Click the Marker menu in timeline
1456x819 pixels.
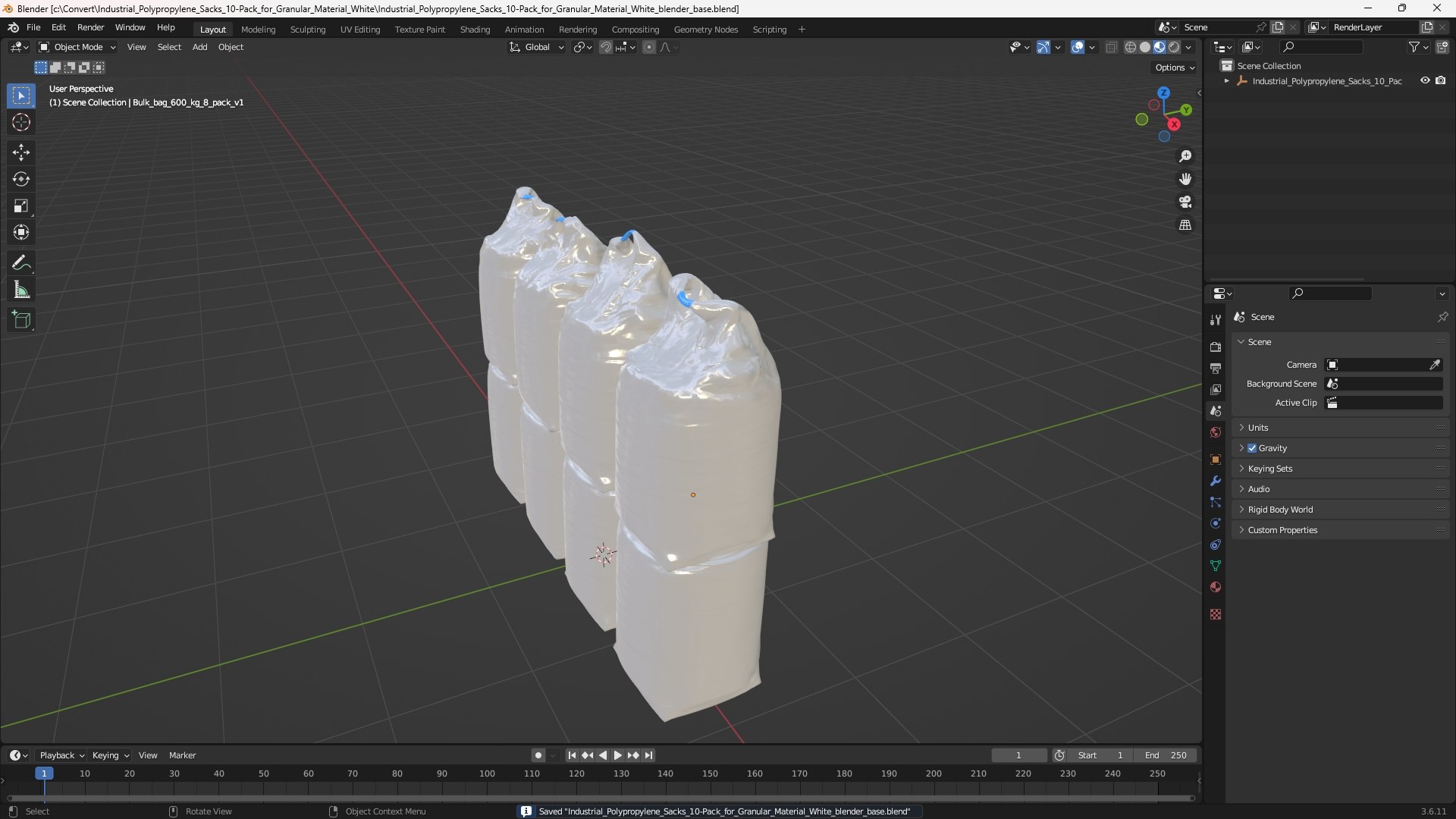tap(182, 755)
